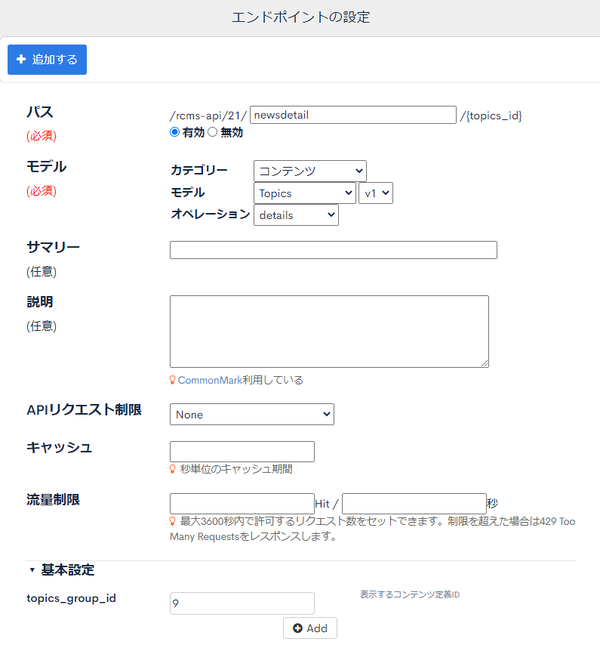Click the lightbulb icon beside 最大3600秒内 hint

tap(172, 521)
